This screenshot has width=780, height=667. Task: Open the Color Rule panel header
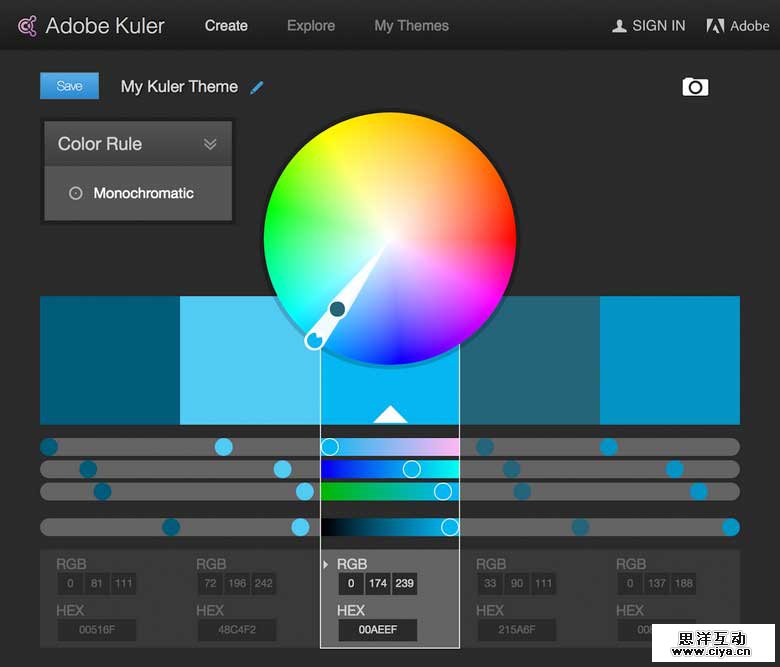100,144
